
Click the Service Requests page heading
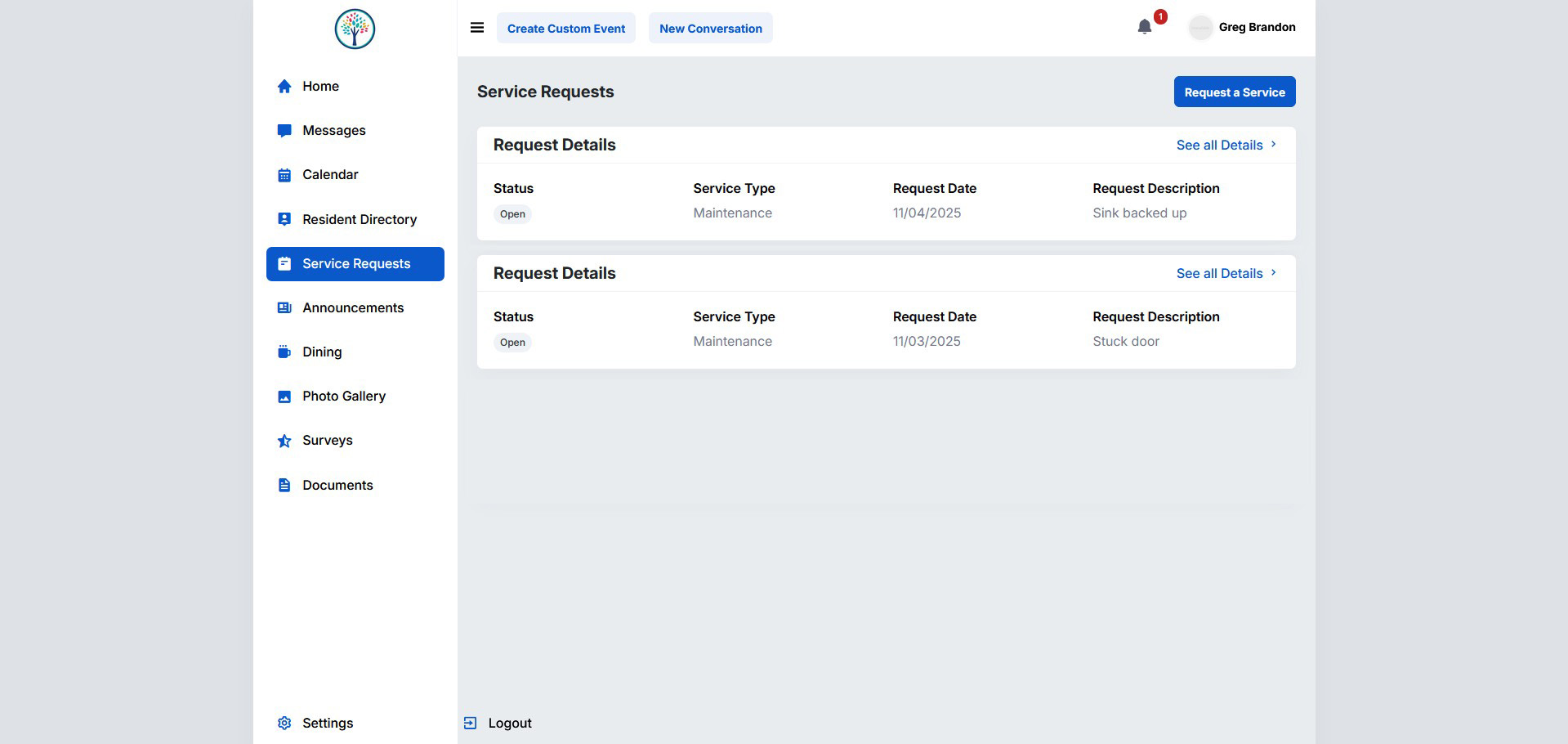pyautogui.click(x=545, y=92)
